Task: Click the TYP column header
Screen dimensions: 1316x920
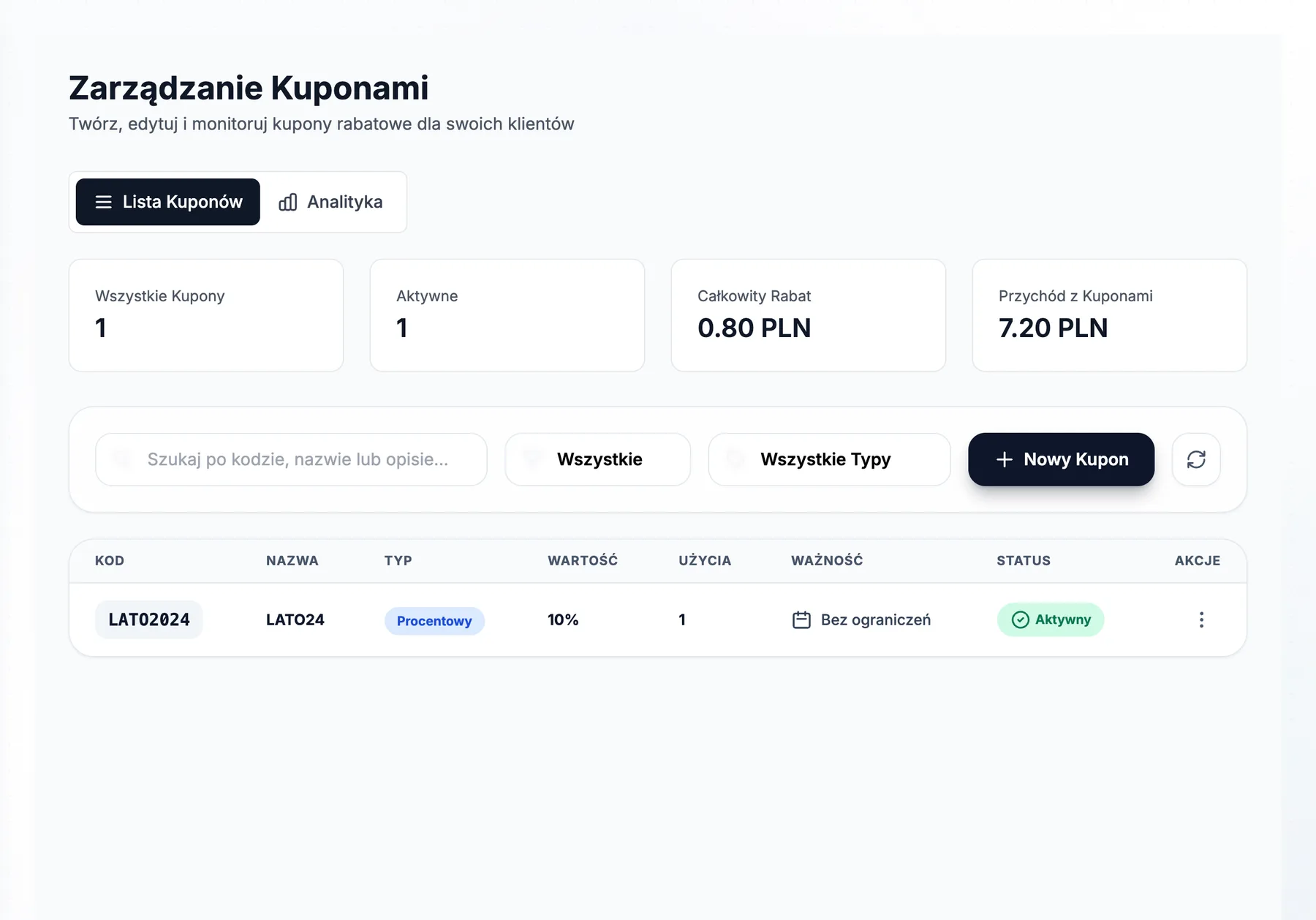Action: point(398,561)
